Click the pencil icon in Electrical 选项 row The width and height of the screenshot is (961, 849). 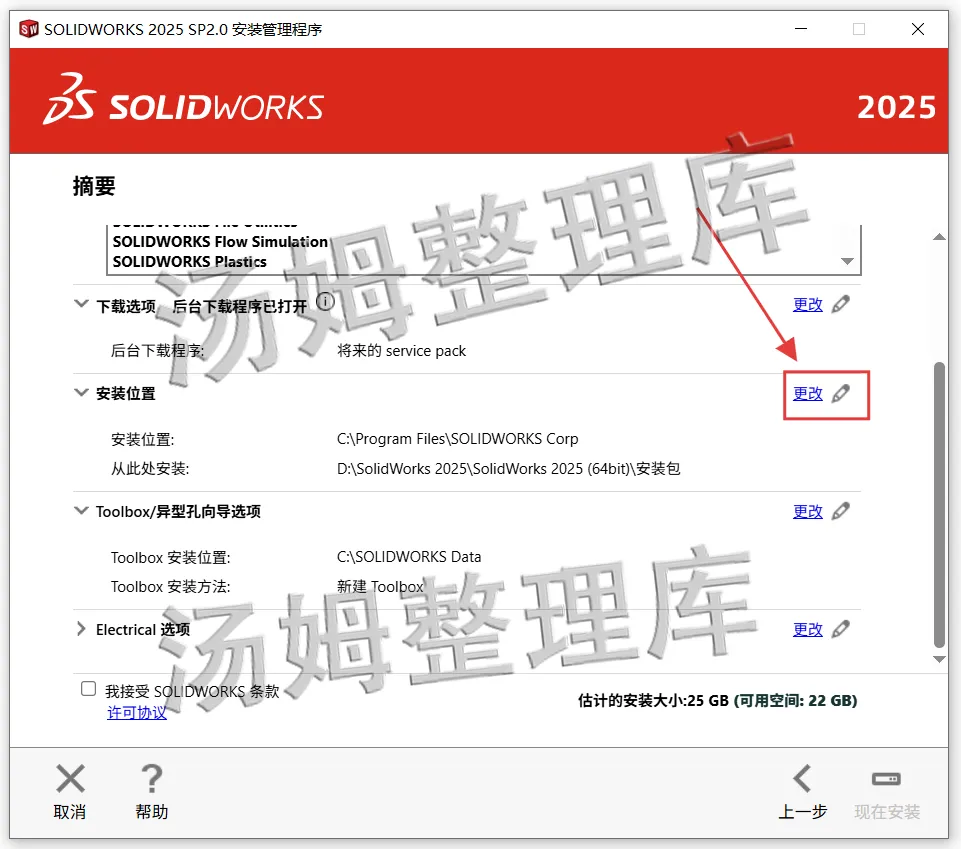pyautogui.click(x=841, y=629)
